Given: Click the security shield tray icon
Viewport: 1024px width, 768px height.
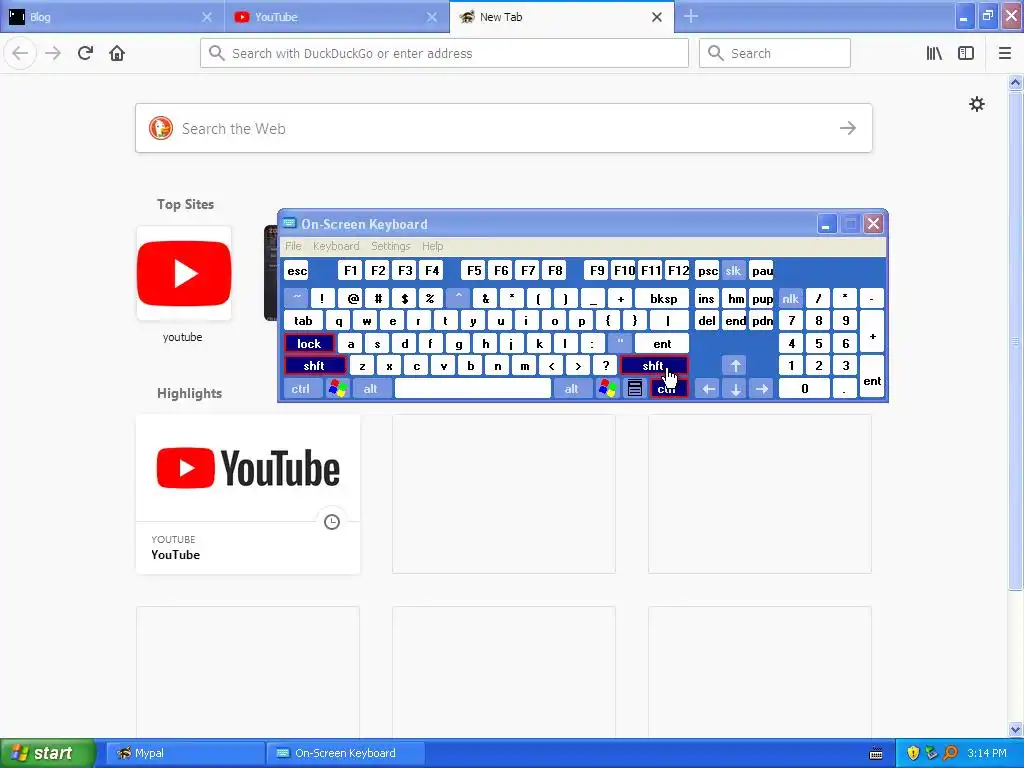Looking at the screenshot, I should tap(913, 753).
